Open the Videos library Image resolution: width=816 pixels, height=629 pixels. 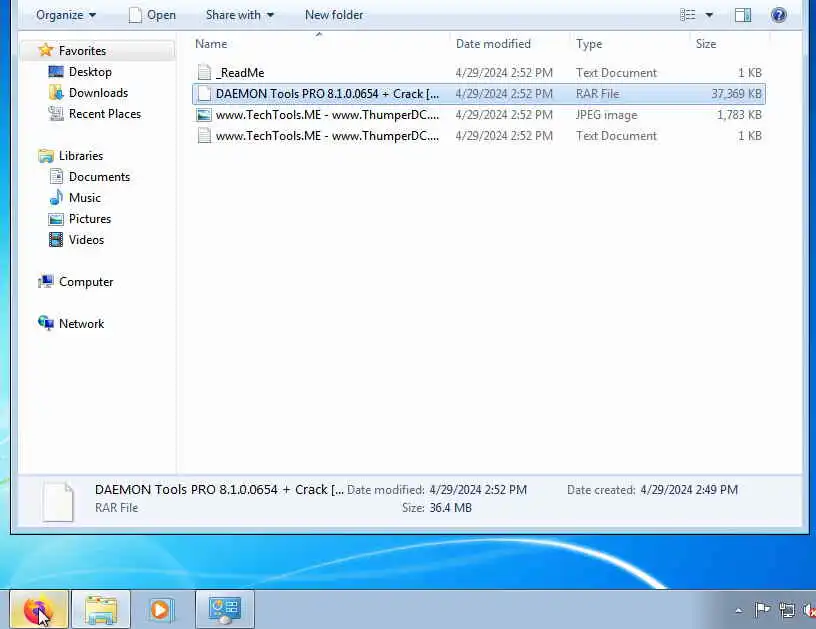coord(86,240)
